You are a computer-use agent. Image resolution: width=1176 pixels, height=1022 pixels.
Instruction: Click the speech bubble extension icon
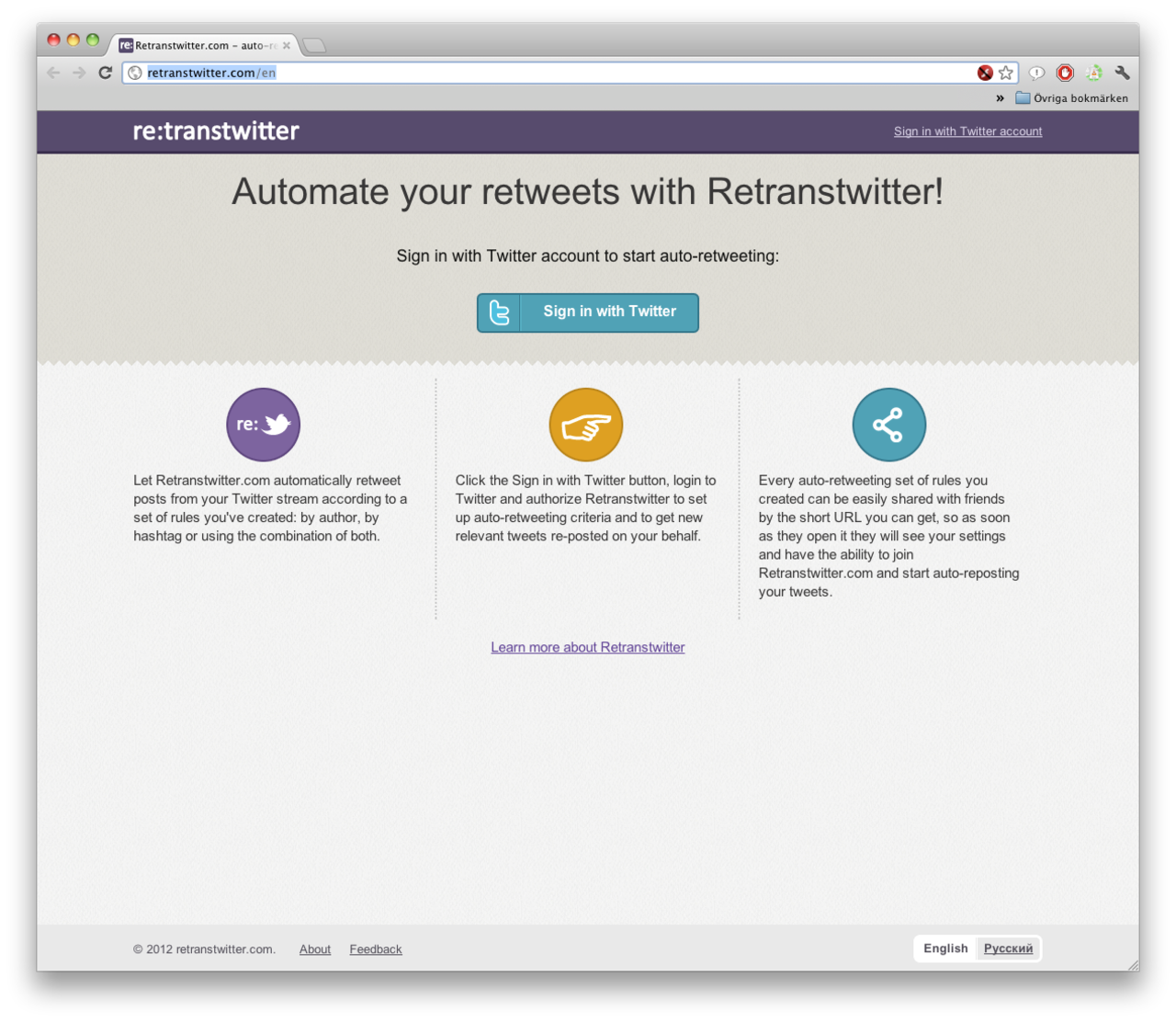[x=1036, y=73]
